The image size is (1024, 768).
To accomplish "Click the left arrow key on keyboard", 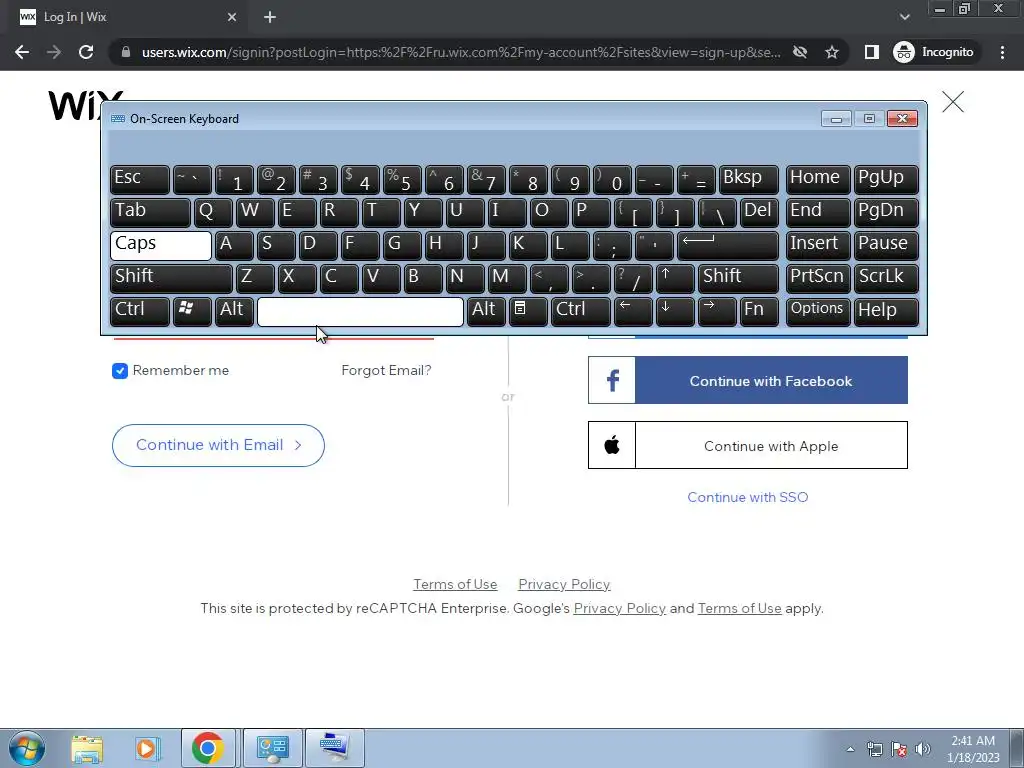I will click(633, 312).
